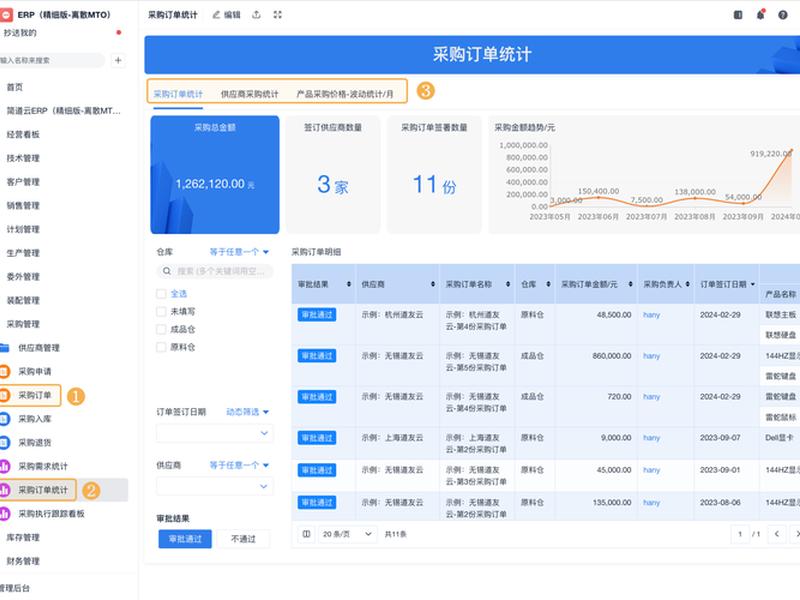
Task: Switch to 供应商采购统计 tab
Action: click(x=249, y=94)
